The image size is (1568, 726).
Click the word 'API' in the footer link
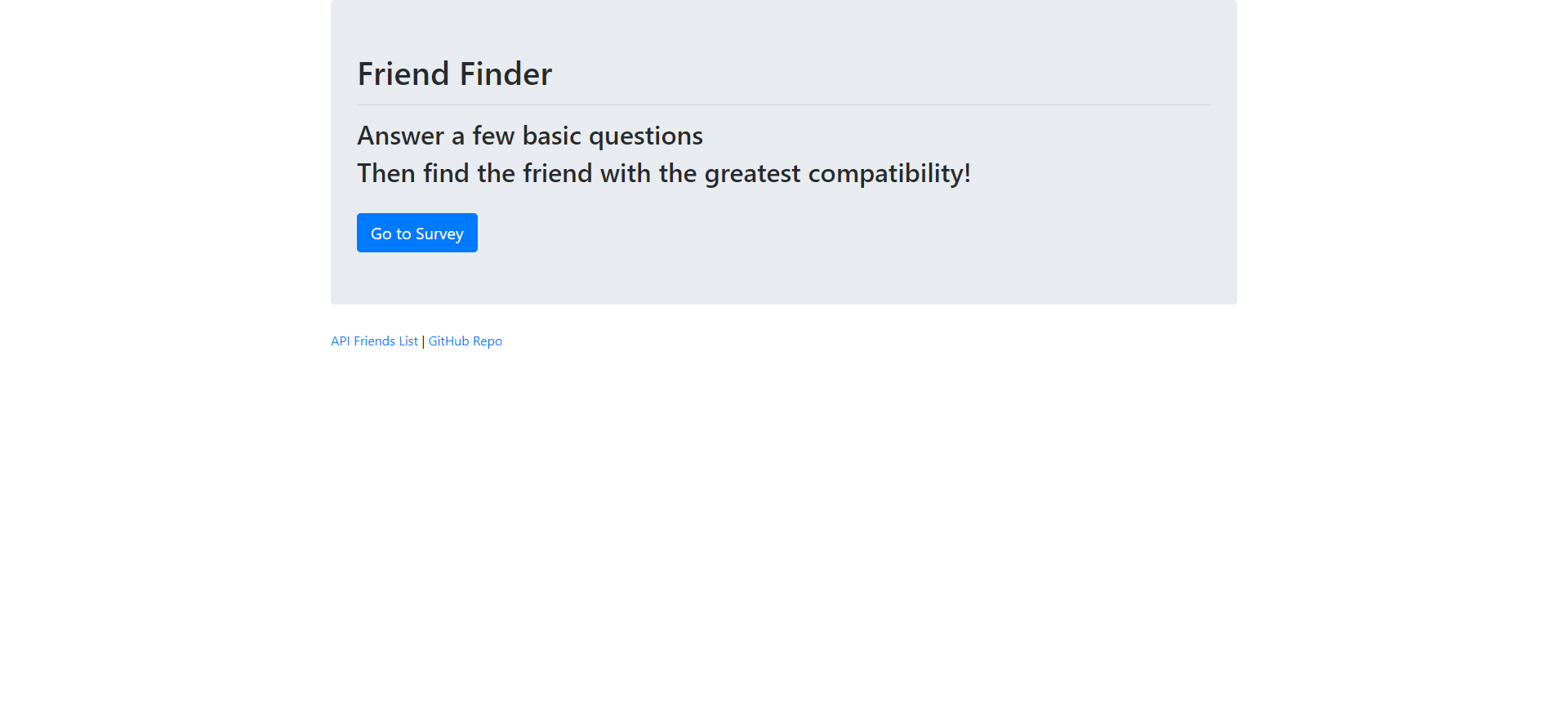point(341,341)
